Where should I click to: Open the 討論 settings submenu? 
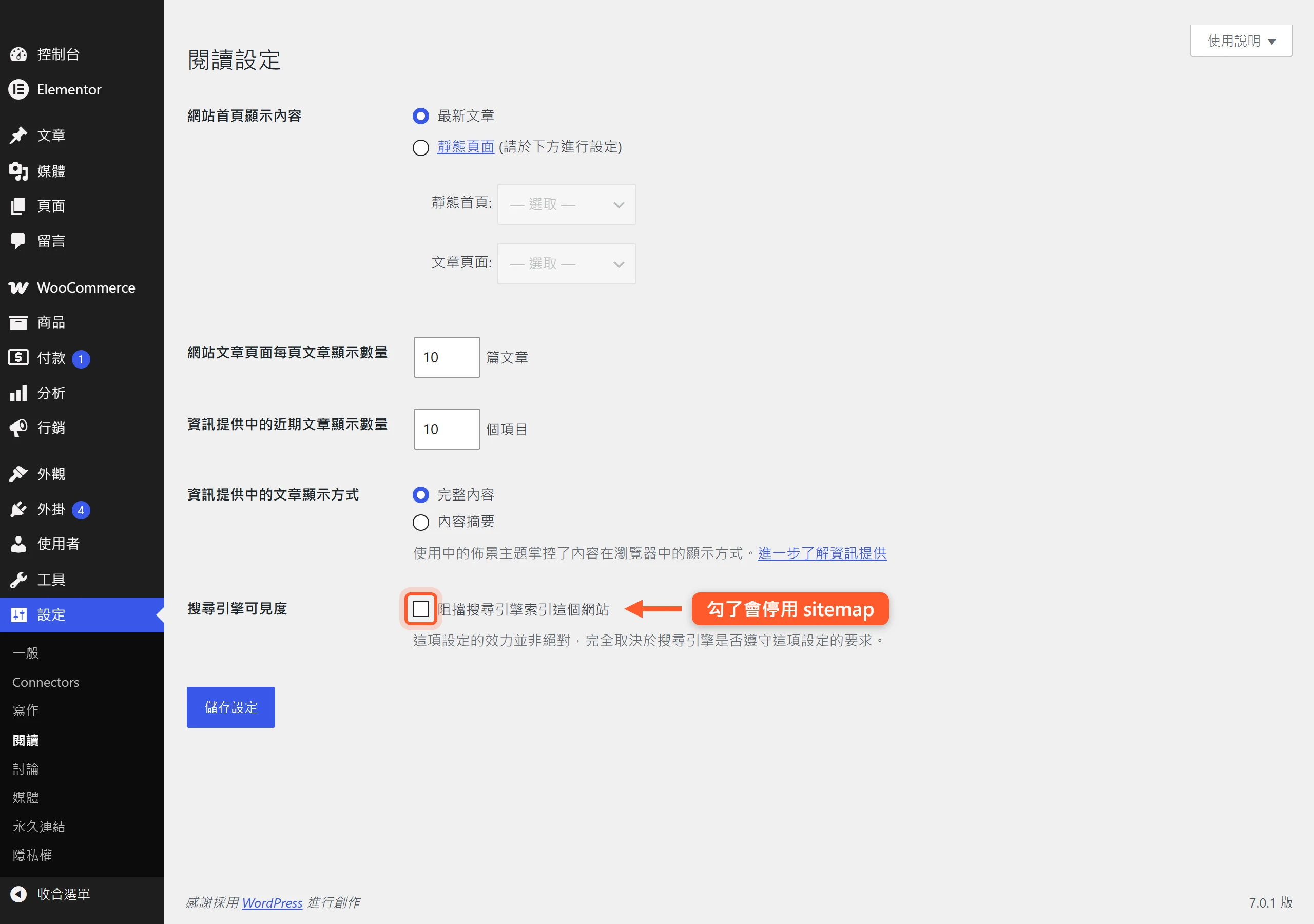pyautogui.click(x=26, y=769)
